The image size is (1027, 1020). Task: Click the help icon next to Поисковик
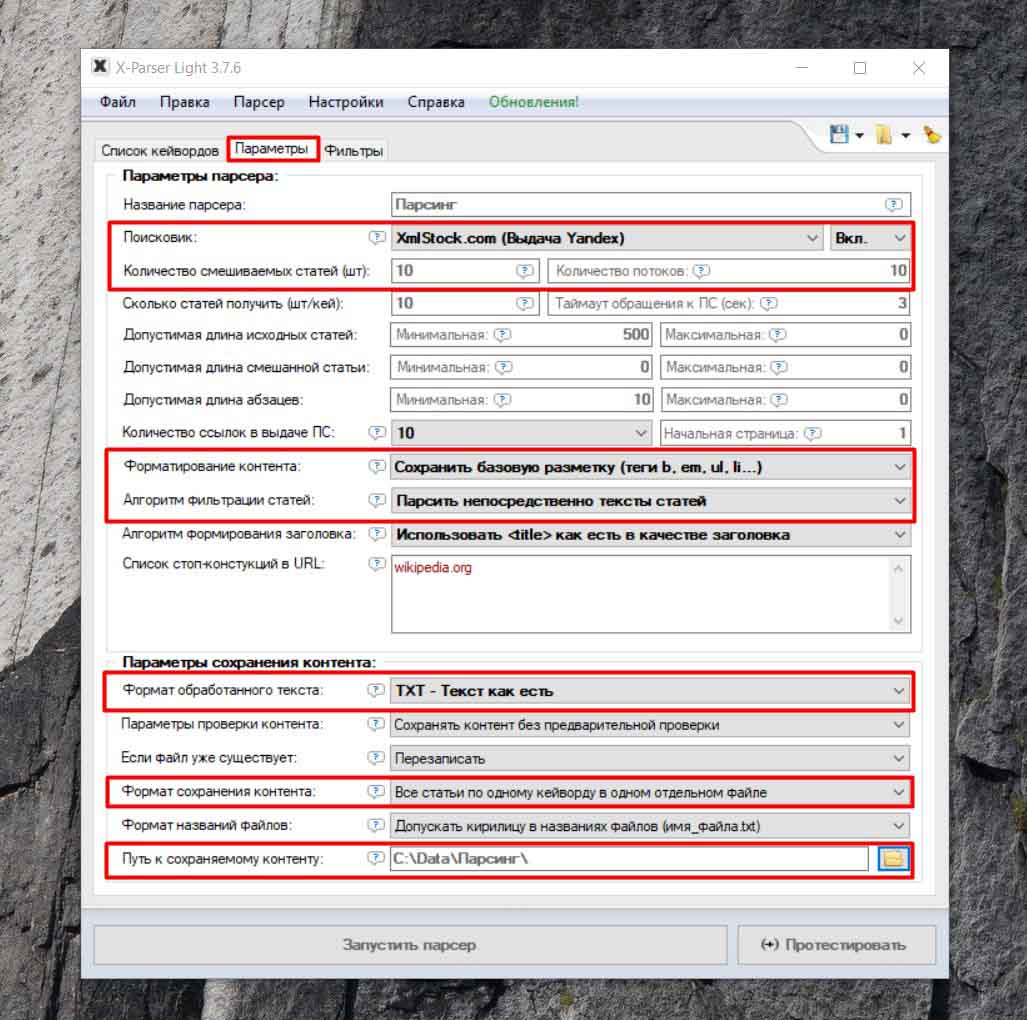(376, 238)
